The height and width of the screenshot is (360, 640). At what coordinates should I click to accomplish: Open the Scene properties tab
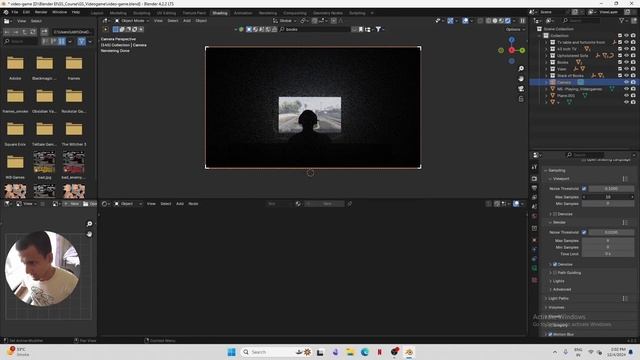click(x=534, y=207)
